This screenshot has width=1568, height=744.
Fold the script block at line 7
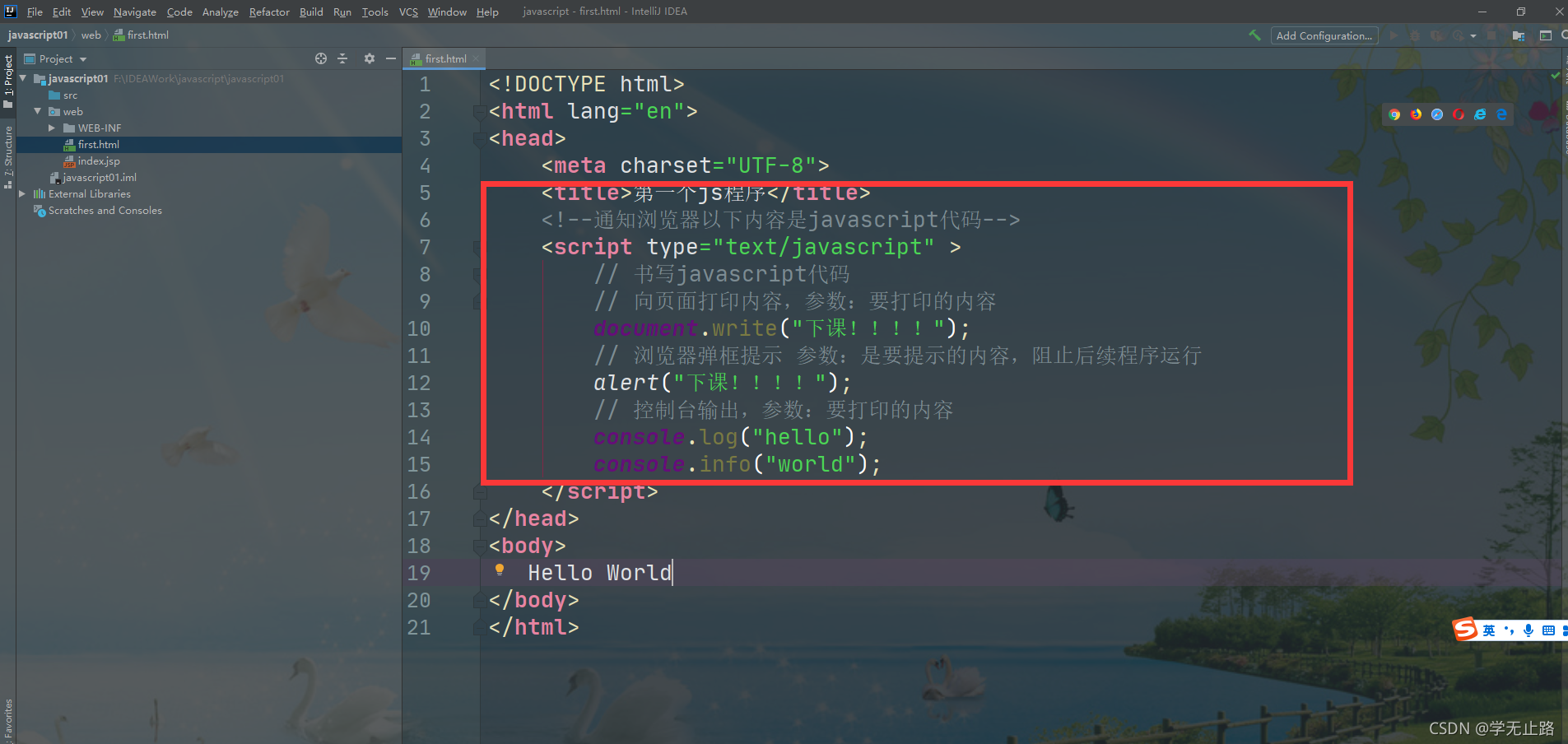pyautogui.click(x=478, y=247)
